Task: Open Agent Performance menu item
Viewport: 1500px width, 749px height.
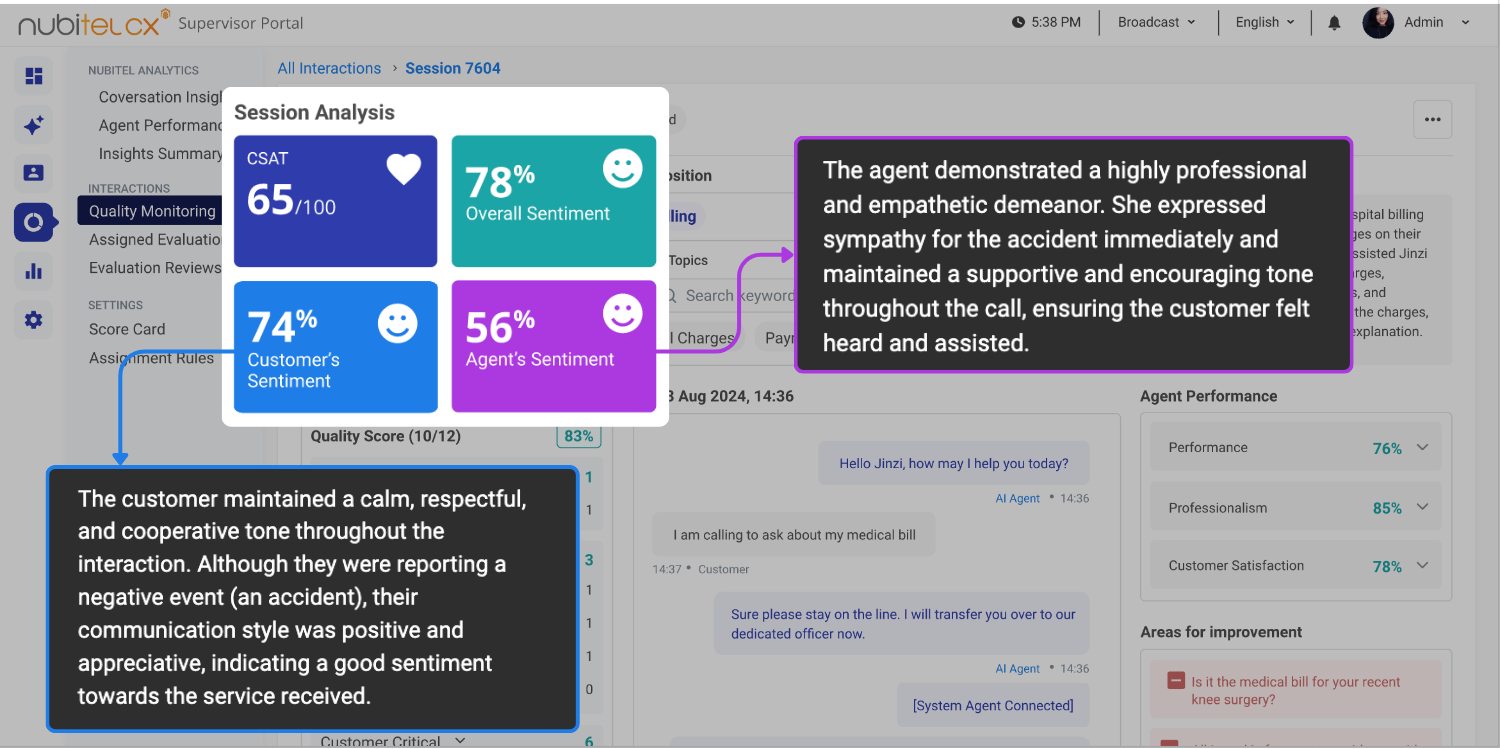Action: click(x=160, y=126)
